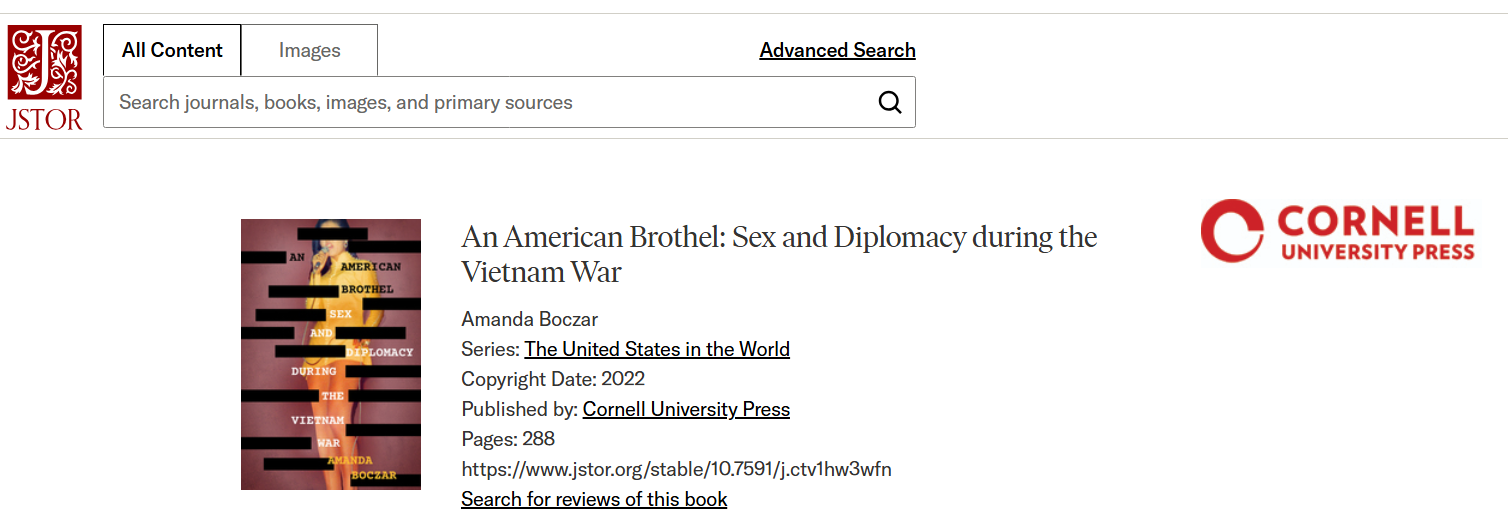Click the book title heading

pyautogui.click(x=778, y=254)
